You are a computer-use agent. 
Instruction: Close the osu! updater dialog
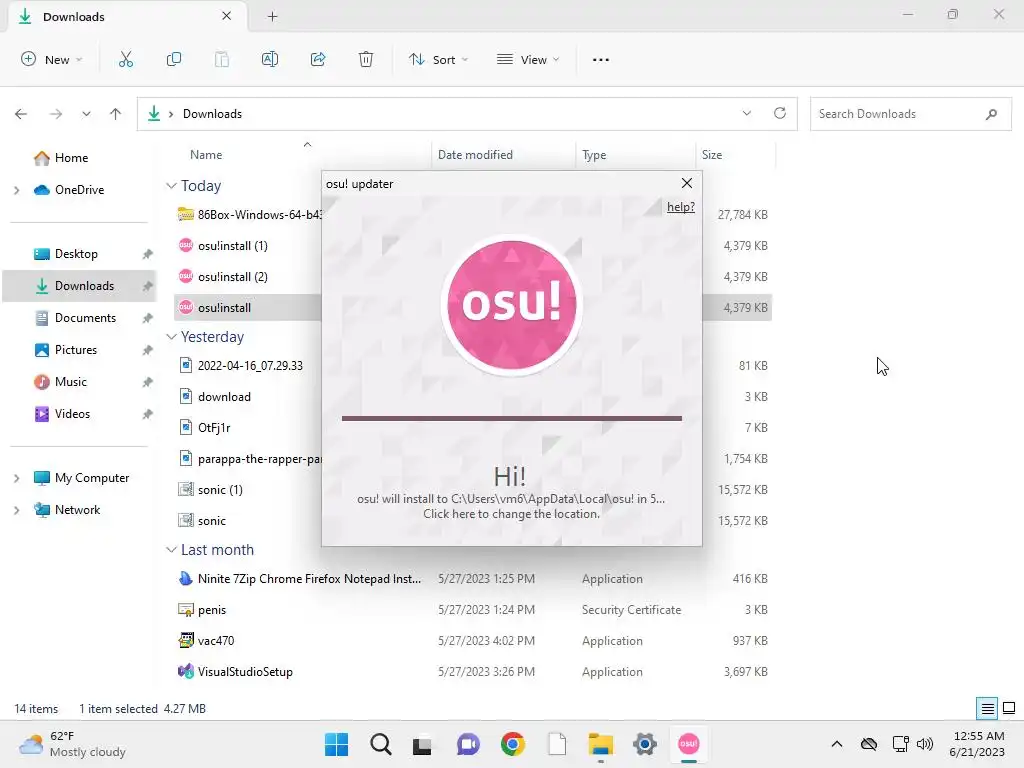686,183
